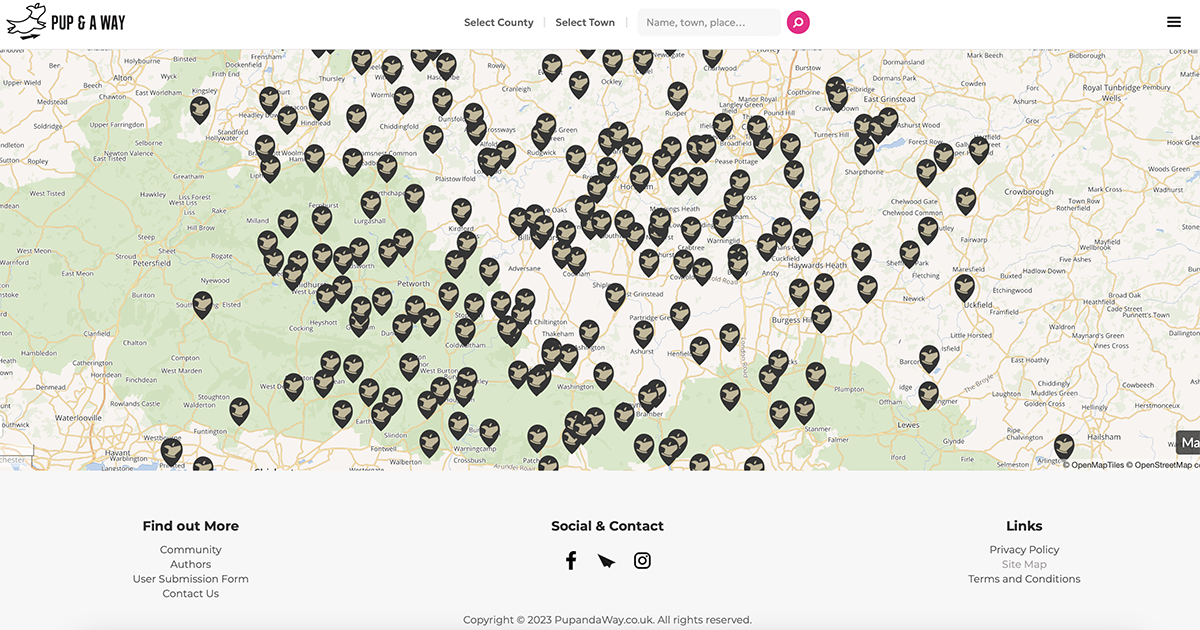Open the Select County dropdown

(x=498, y=22)
